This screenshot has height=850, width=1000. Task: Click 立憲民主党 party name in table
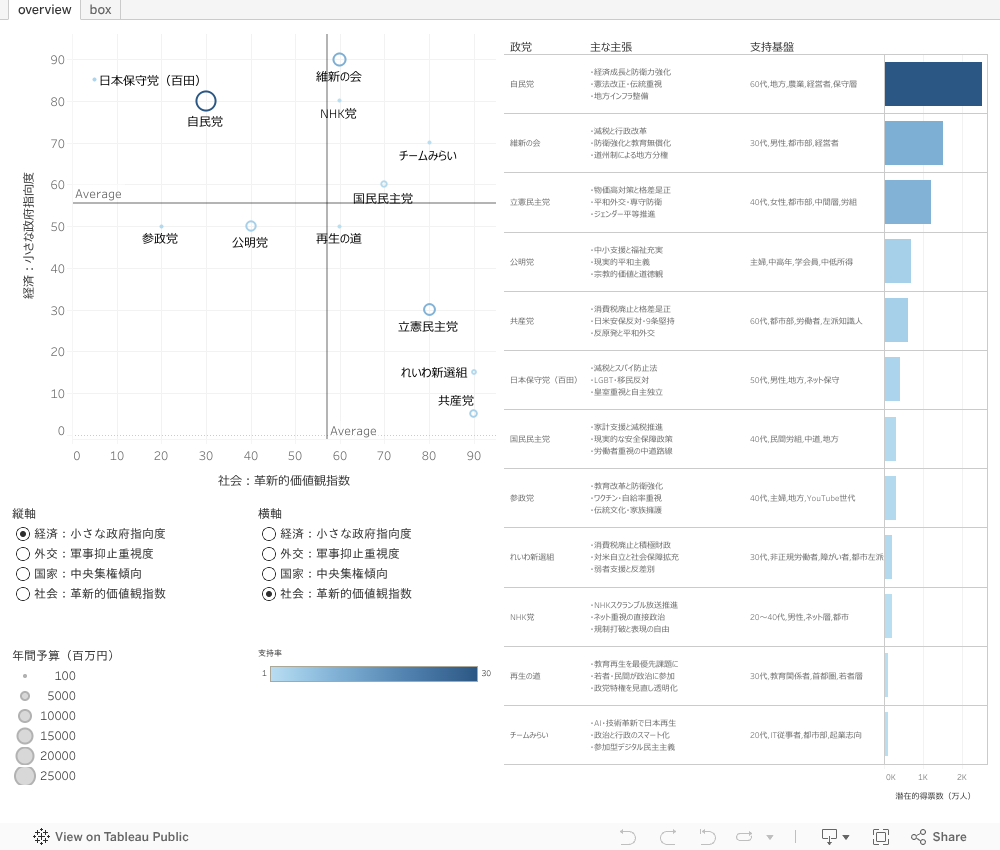[529, 202]
